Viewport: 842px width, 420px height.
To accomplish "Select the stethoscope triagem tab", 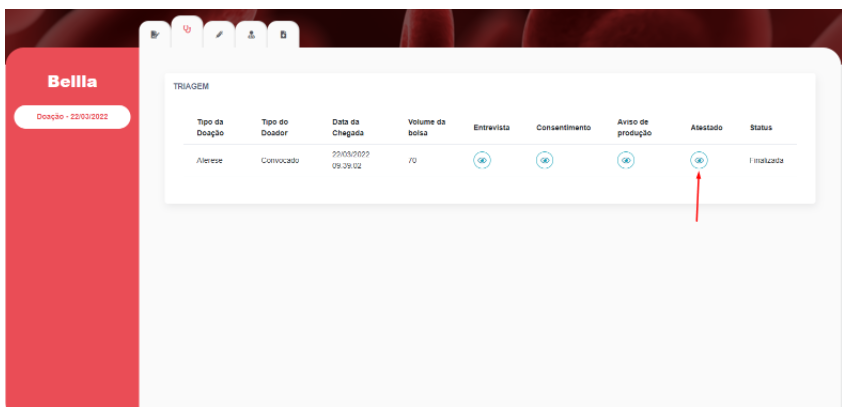I will [187, 31].
